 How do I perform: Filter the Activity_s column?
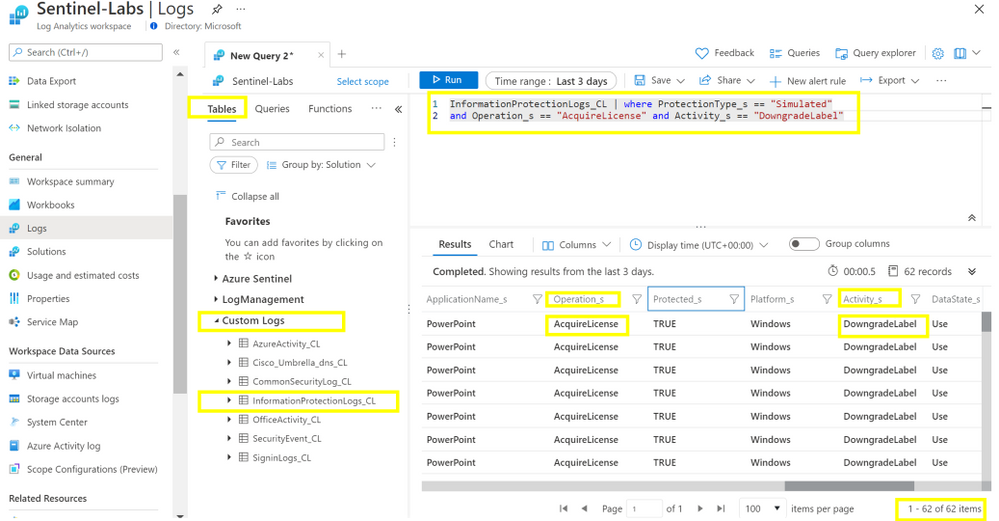tap(916, 299)
